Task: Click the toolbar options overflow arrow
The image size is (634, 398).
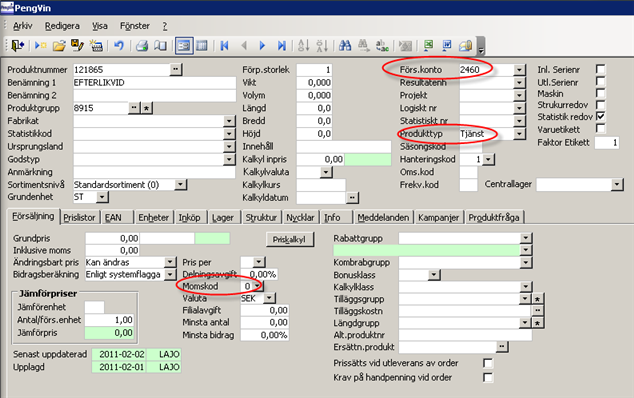Action: click(x=481, y=46)
